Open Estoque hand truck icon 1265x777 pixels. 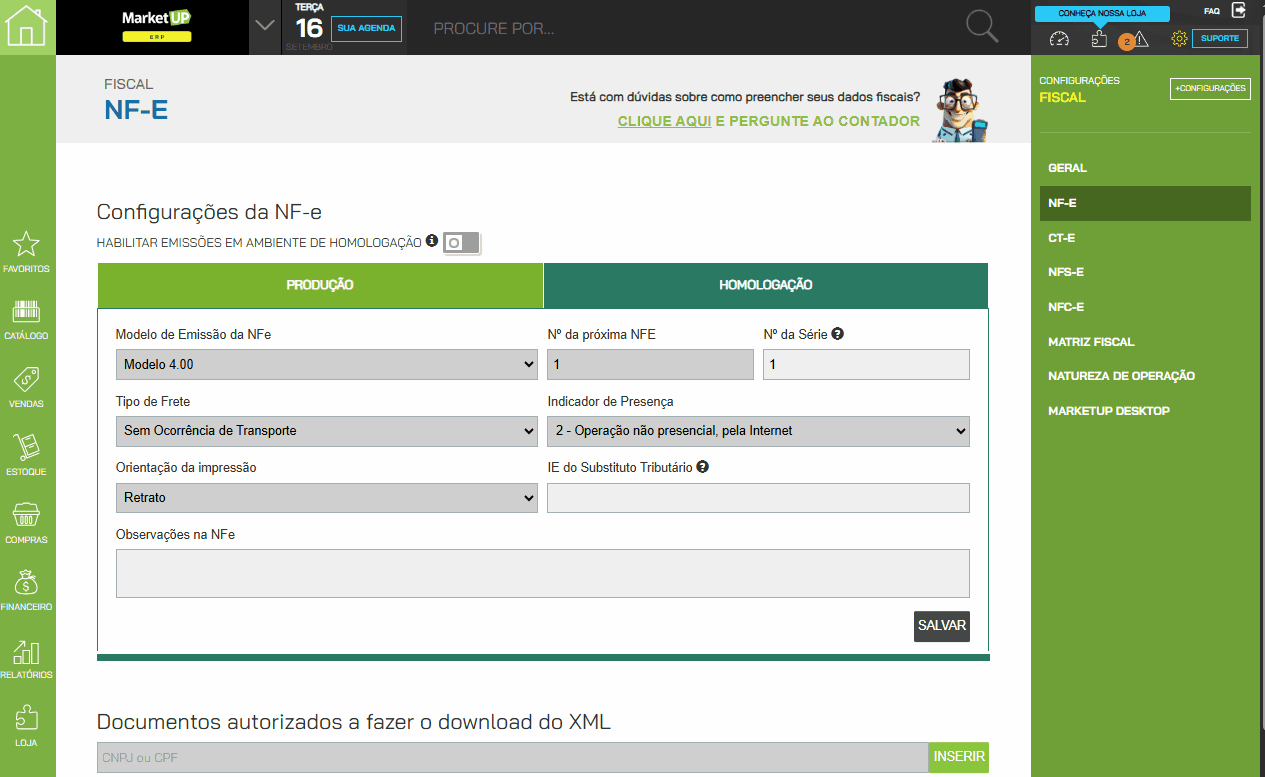pos(26,447)
